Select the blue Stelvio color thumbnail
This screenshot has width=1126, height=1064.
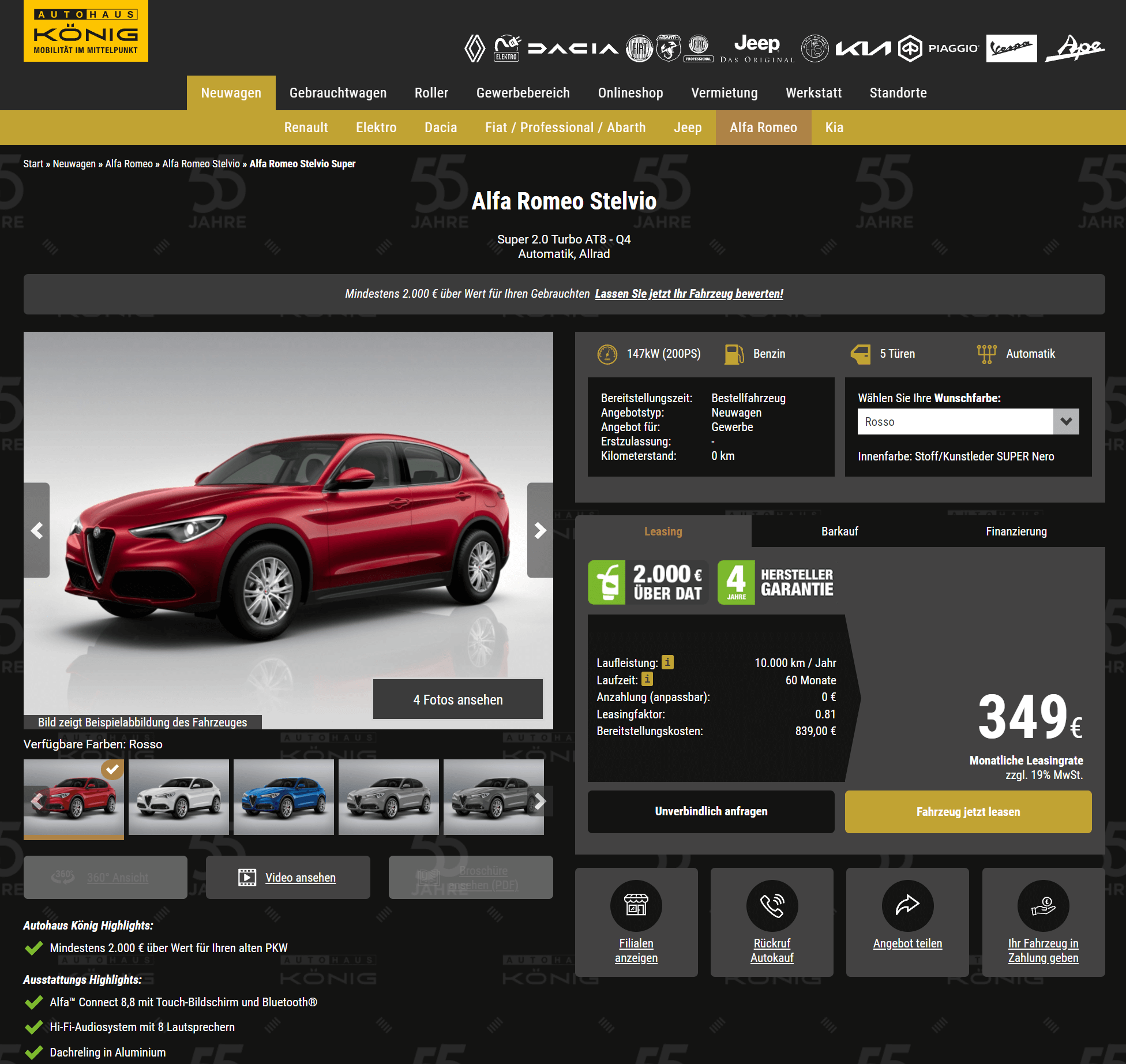[x=284, y=797]
